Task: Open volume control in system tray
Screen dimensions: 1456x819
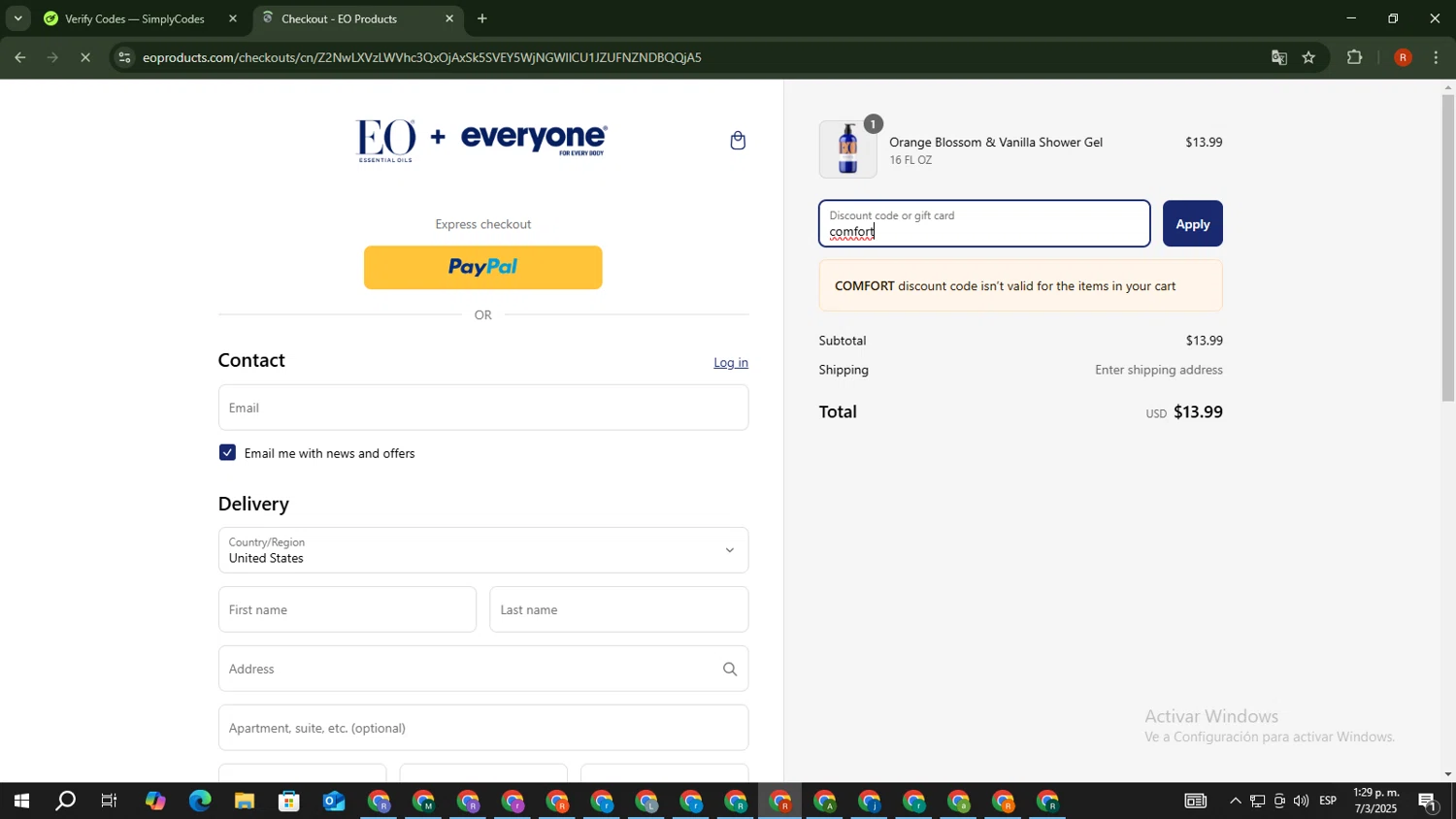Action: click(1301, 802)
